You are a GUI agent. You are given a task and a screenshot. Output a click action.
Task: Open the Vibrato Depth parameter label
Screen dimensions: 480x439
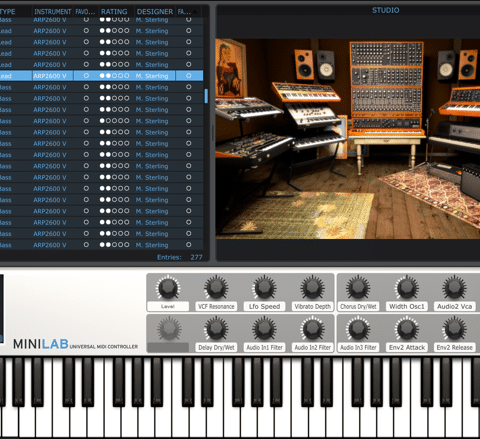(312, 306)
